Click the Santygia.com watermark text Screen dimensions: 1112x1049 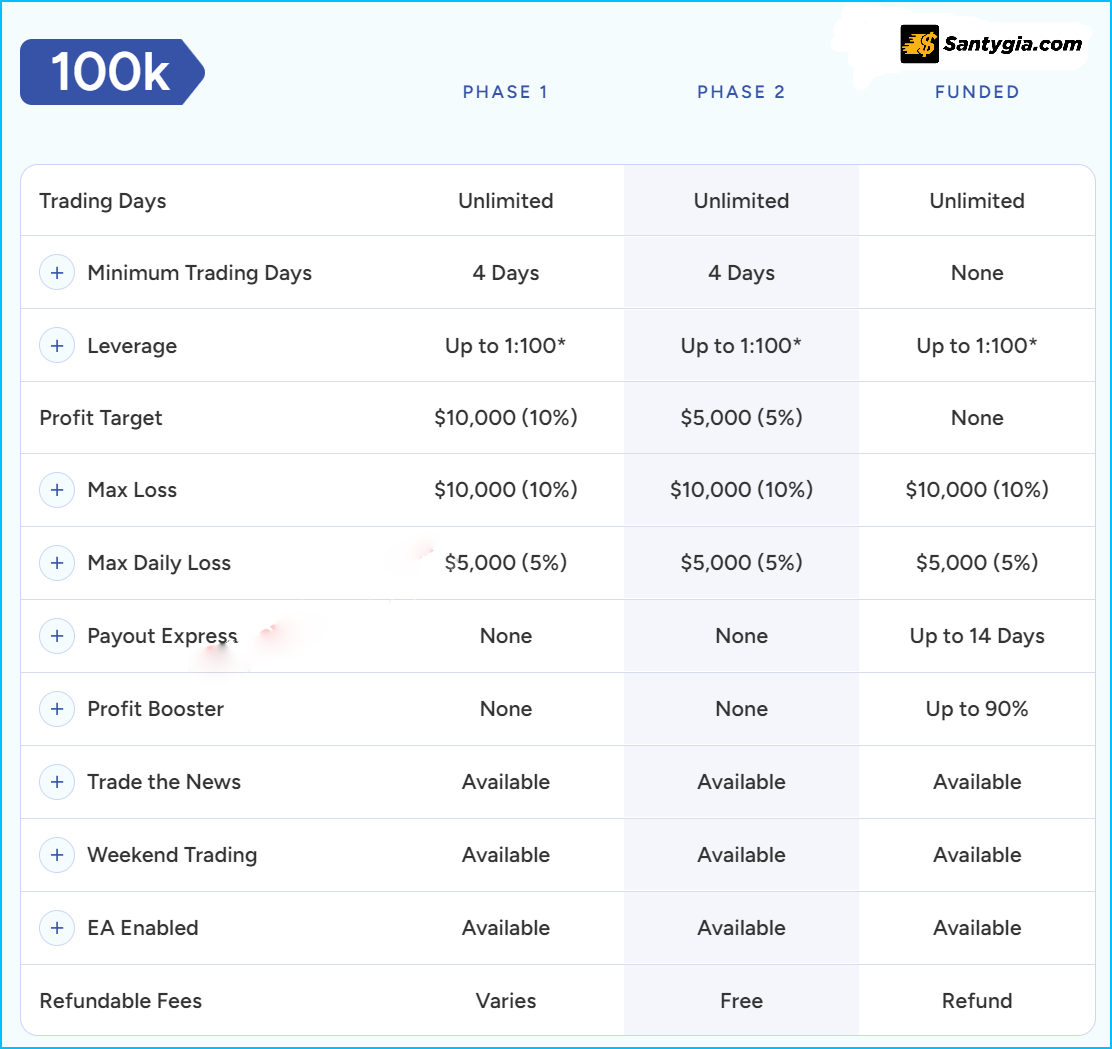pyautogui.click(x=1013, y=44)
